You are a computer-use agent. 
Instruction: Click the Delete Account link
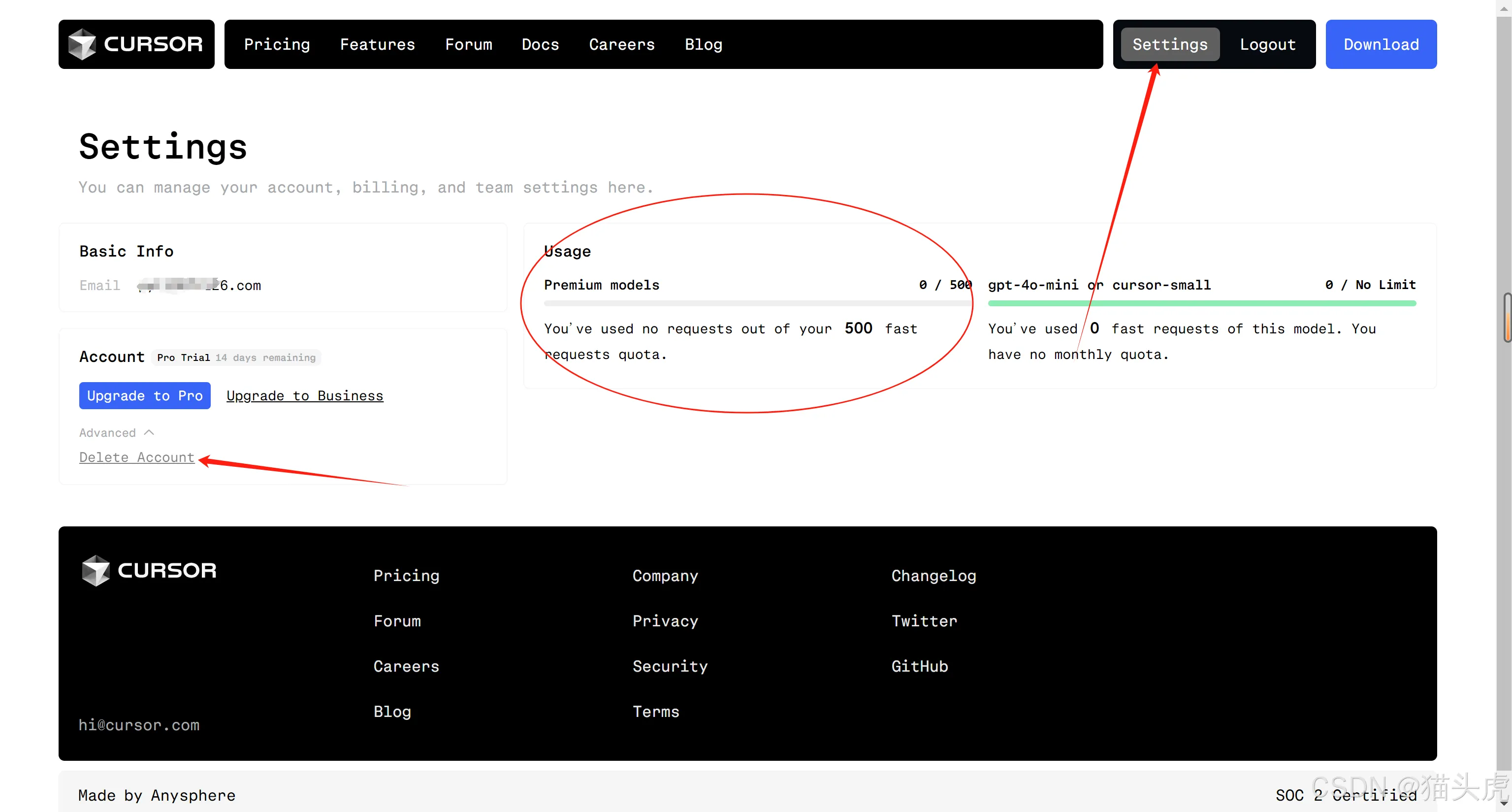pos(137,457)
